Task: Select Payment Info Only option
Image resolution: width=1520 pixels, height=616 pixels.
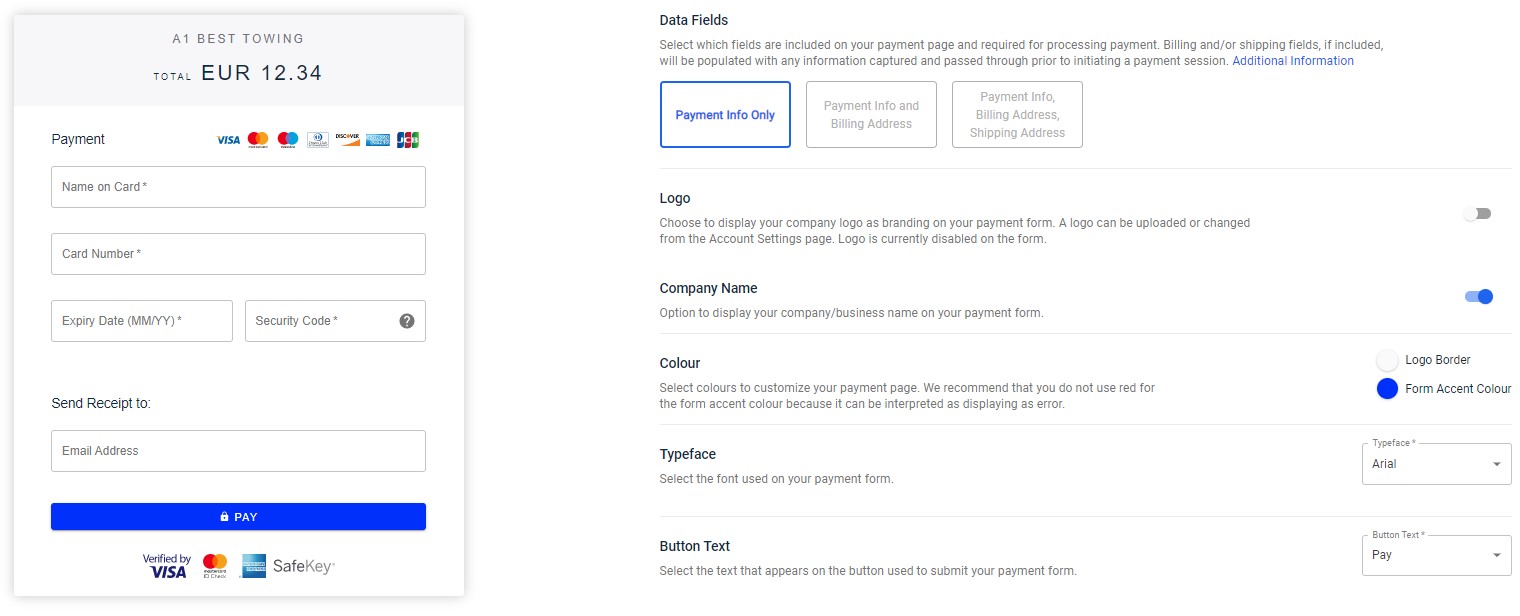Action: pyautogui.click(x=725, y=115)
